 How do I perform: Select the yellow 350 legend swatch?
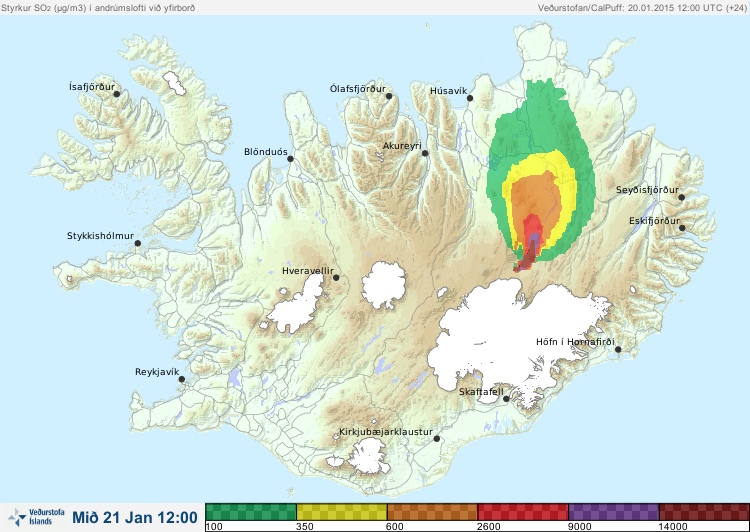tap(342, 512)
